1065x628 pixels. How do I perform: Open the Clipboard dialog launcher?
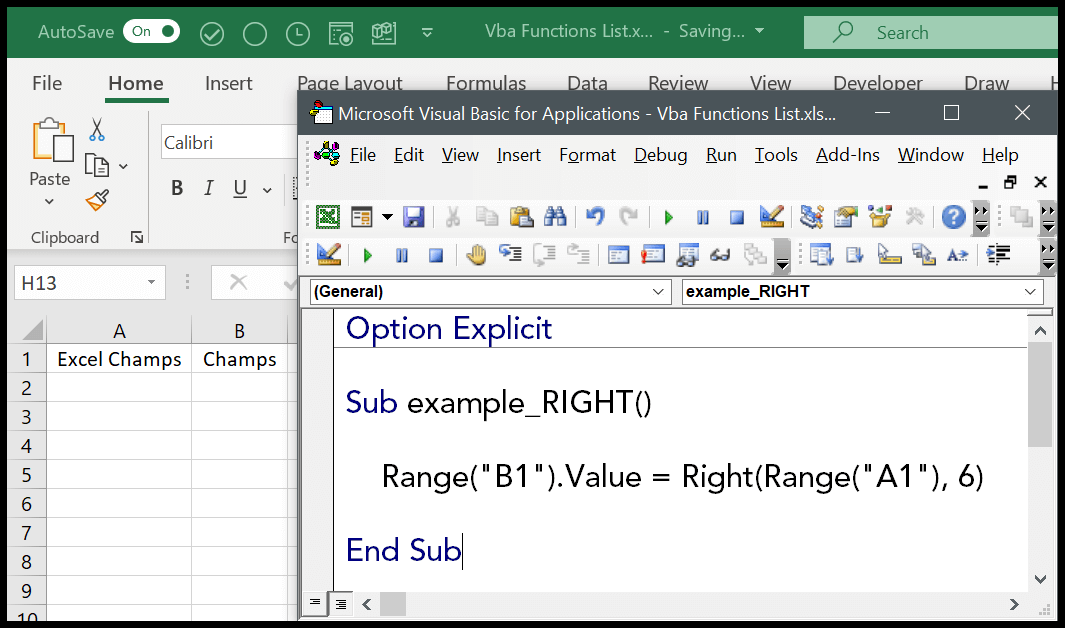[137, 237]
